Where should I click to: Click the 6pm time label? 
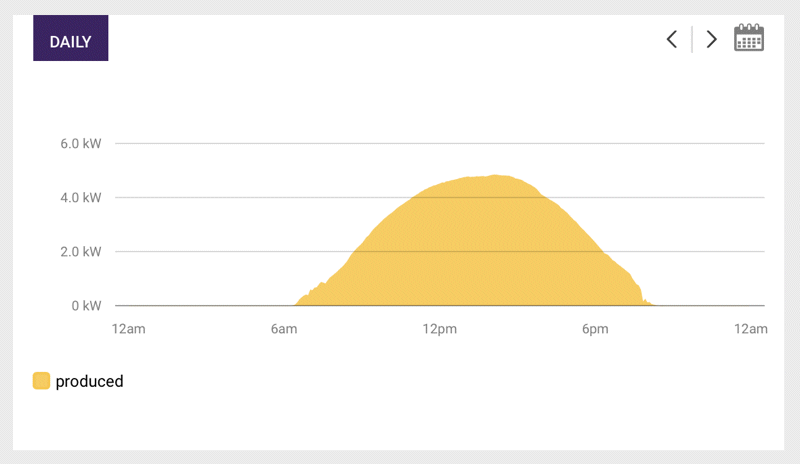(x=595, y=329)
